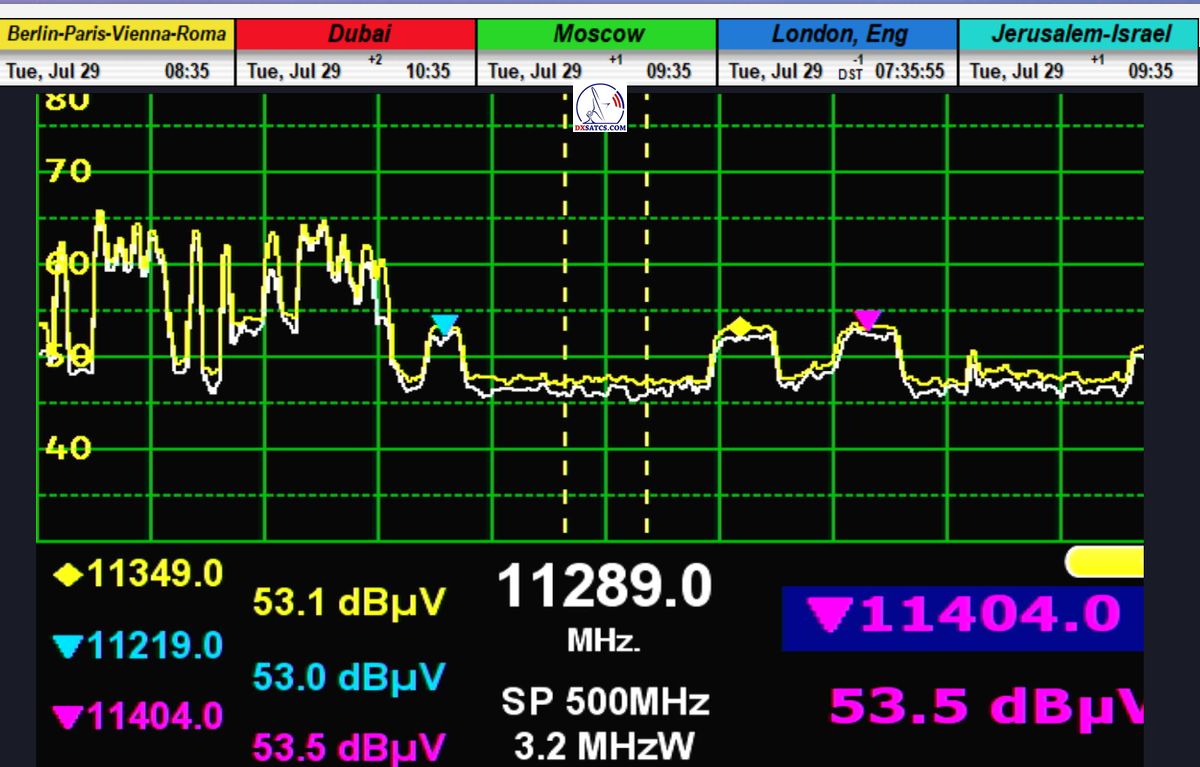Open the Berlin-Paris-Vienna-Roma clock tab
The image size is (1200, 767).
pyautogui.click(x=119, y=35)
